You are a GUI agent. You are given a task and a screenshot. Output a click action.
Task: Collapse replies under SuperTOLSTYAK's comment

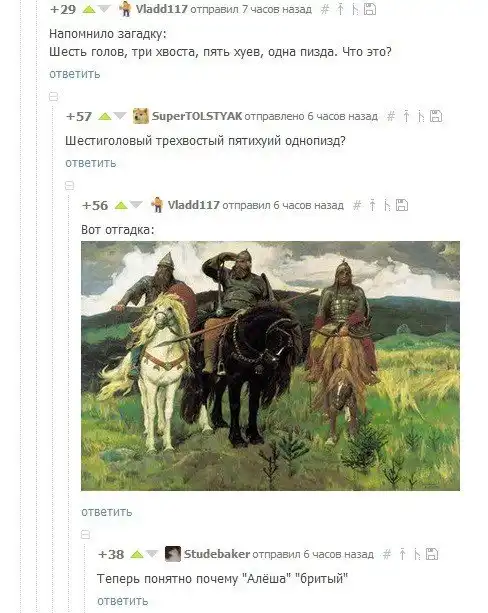point(70,185)
